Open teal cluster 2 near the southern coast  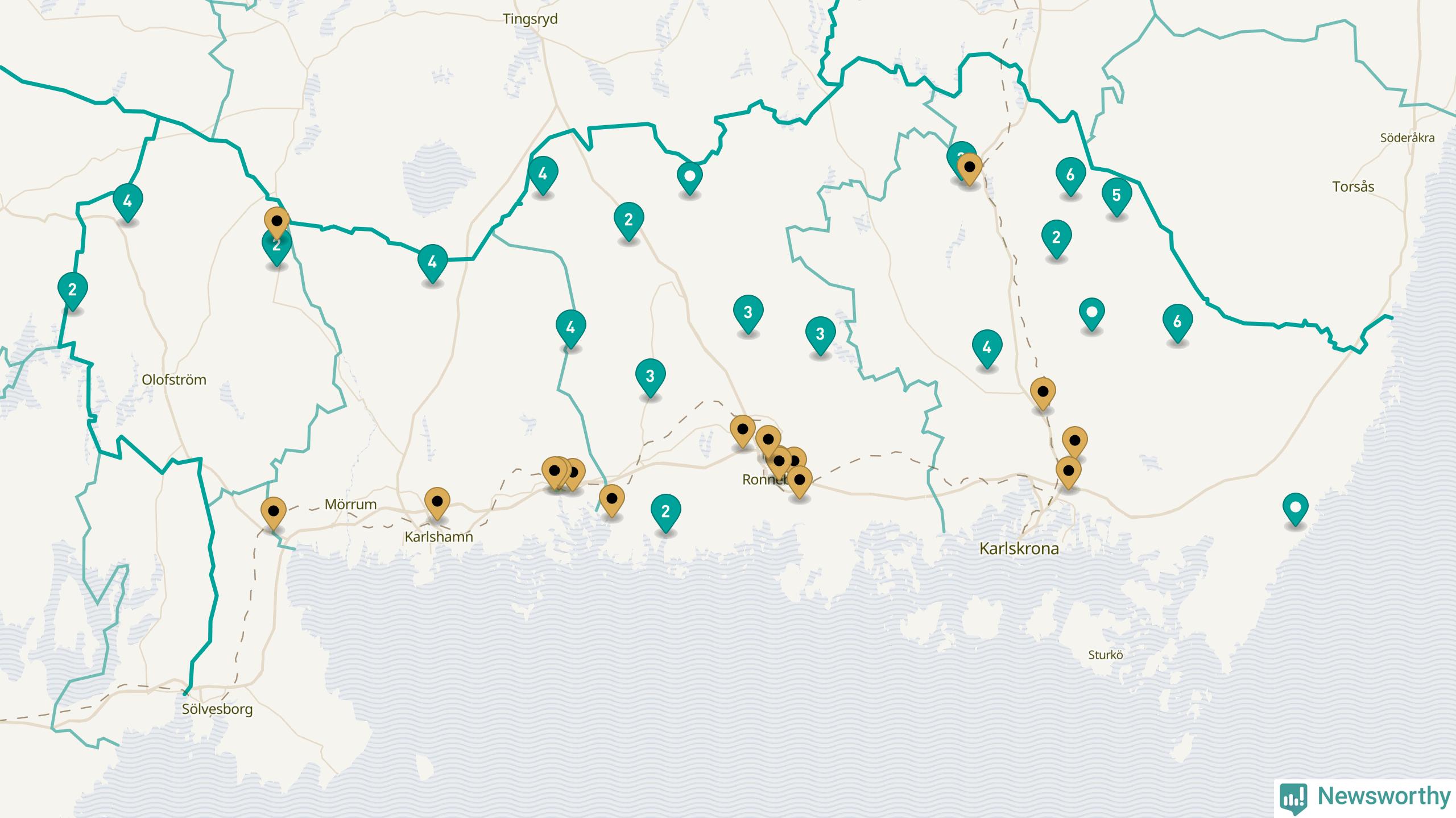(665, 511)
